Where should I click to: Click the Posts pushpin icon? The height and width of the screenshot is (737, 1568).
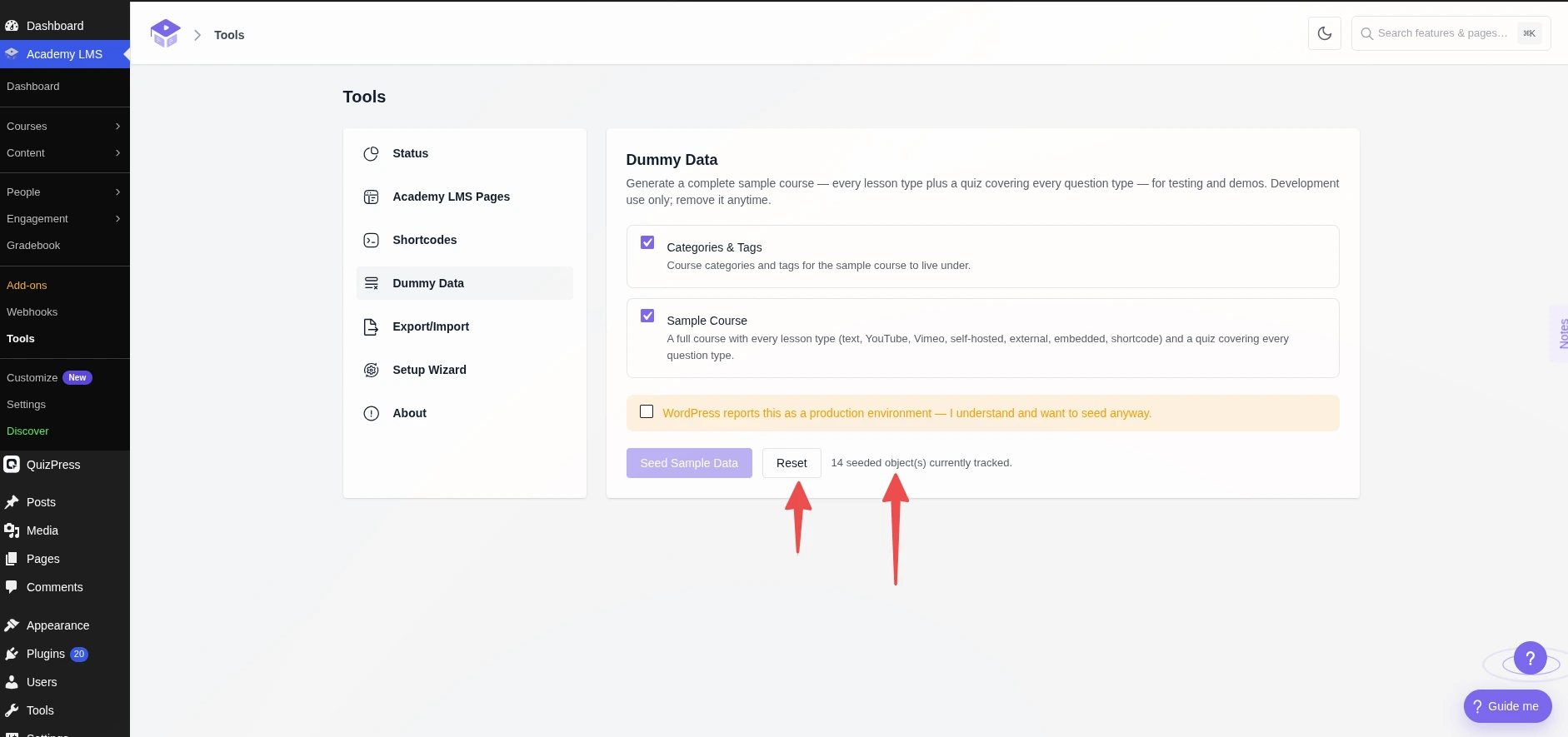pos(12,502)
